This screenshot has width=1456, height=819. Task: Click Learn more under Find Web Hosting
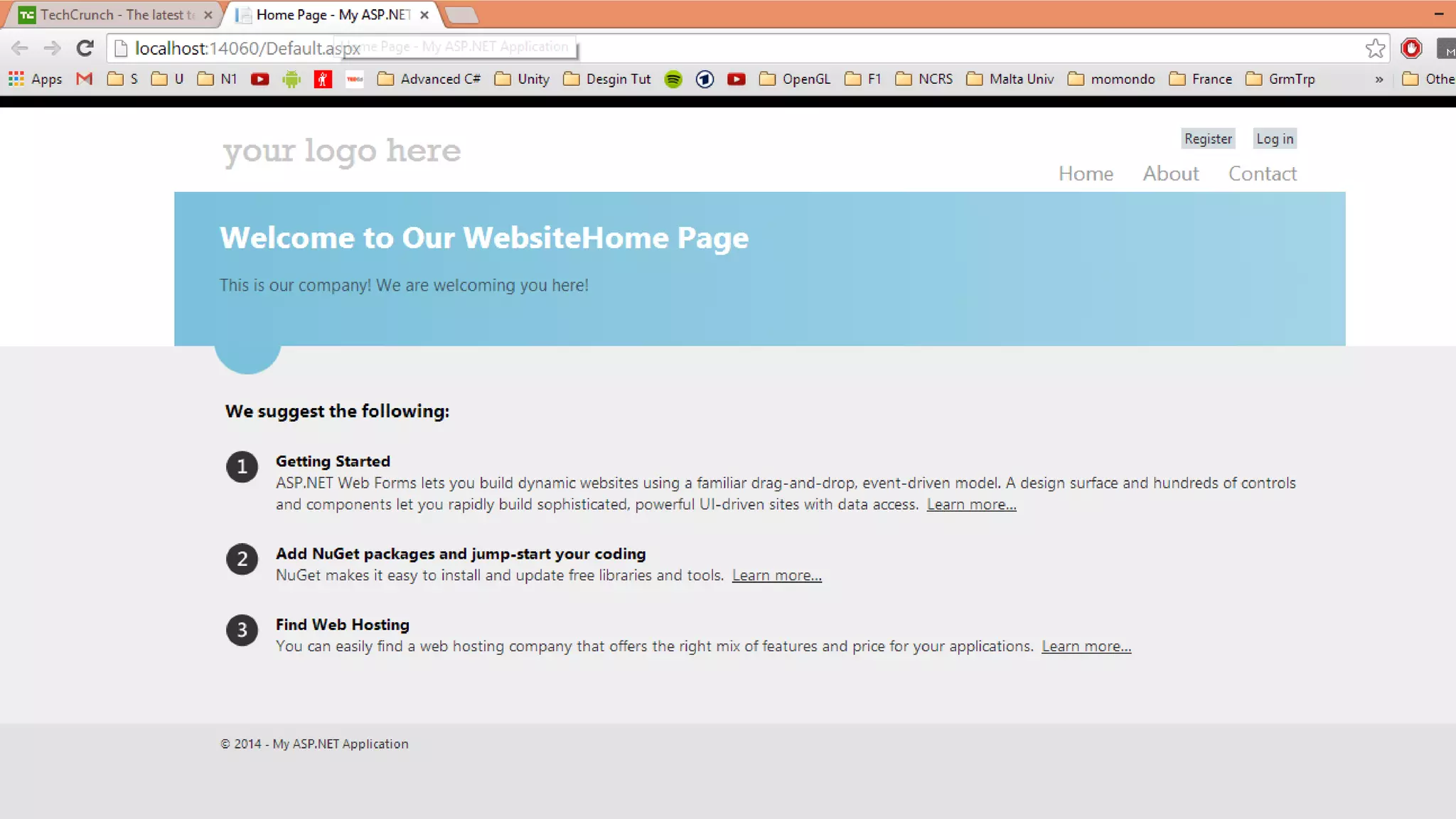(1086, 646)
